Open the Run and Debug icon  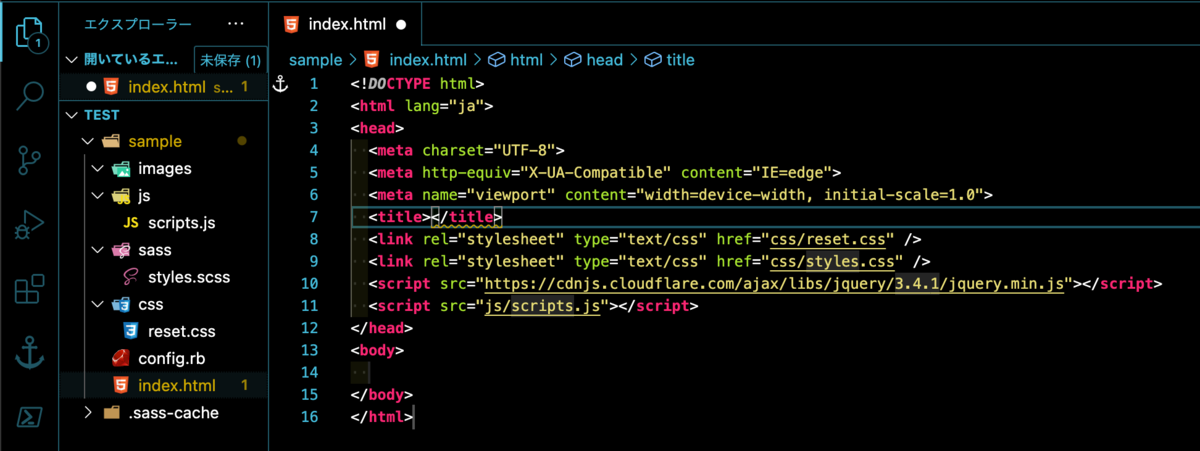pyautogui.click(x=30, y=224)
